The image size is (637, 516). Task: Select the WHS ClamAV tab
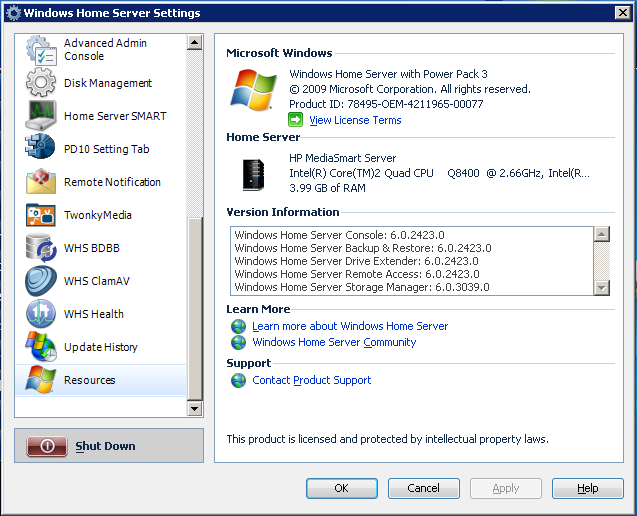pos(101,281)
